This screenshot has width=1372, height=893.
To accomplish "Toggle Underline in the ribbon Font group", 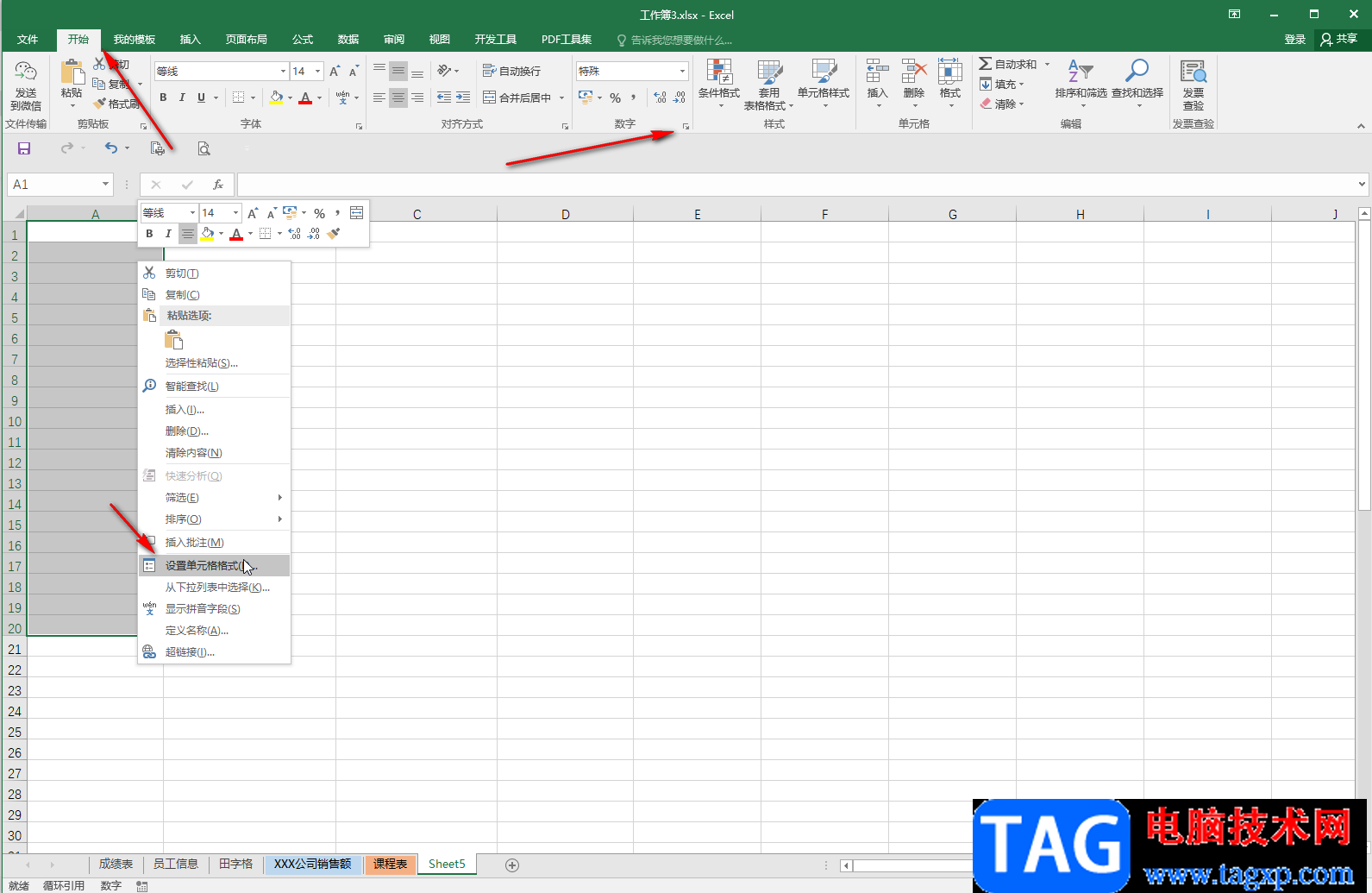I will pyautogui.click(x=201, y=97).
